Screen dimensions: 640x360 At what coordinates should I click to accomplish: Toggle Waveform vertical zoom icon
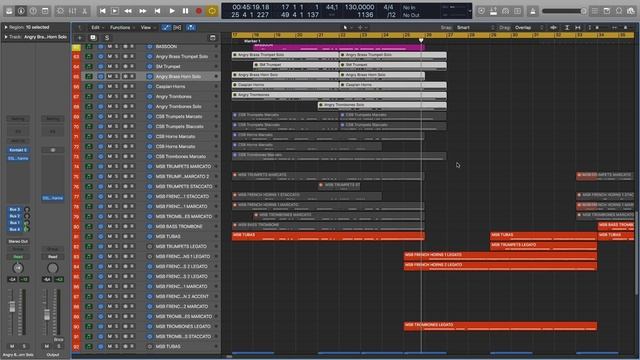pyautogui.click(x=554, y=27)
